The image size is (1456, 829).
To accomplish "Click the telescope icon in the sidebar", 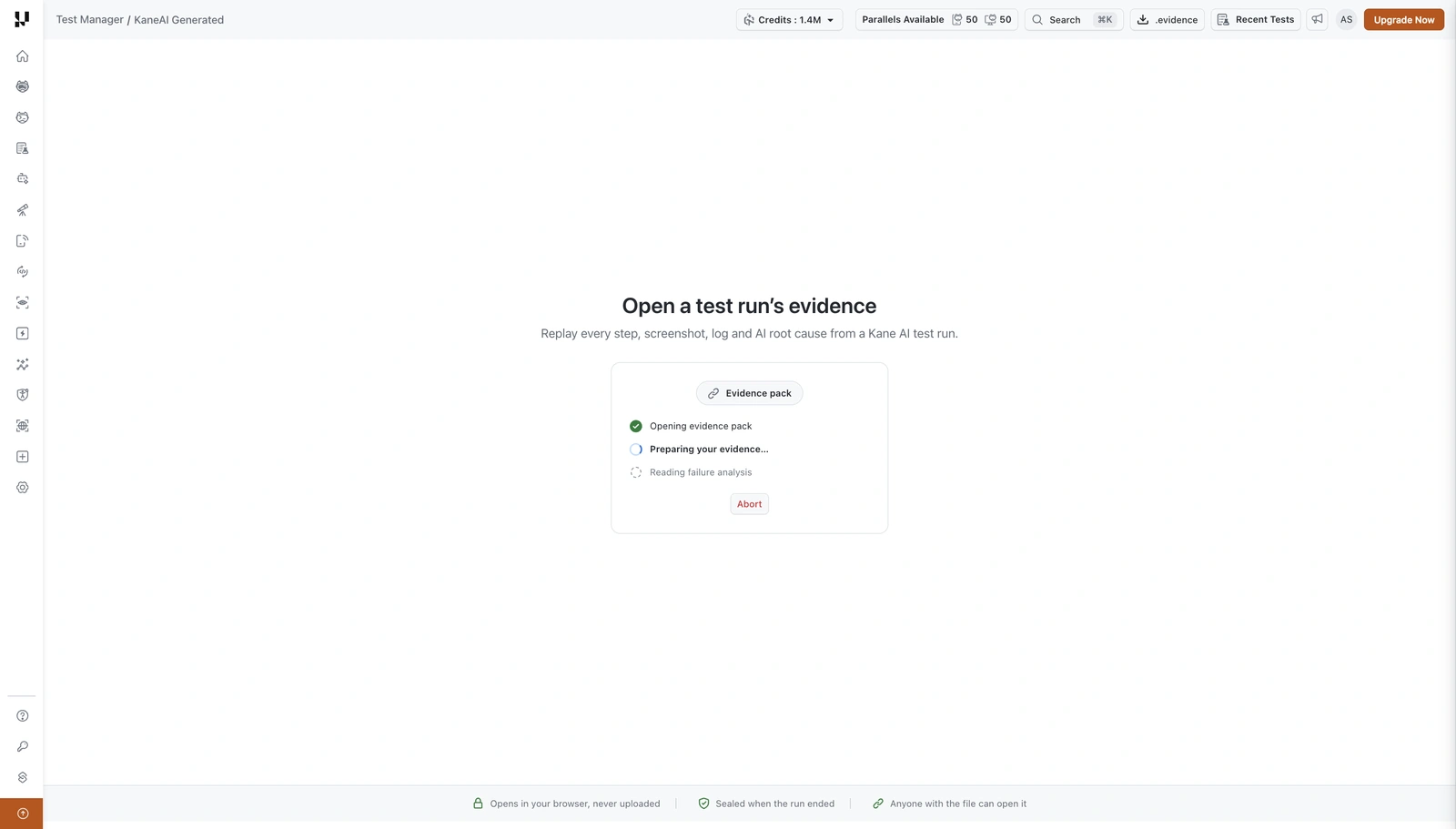I will (23, 210).
